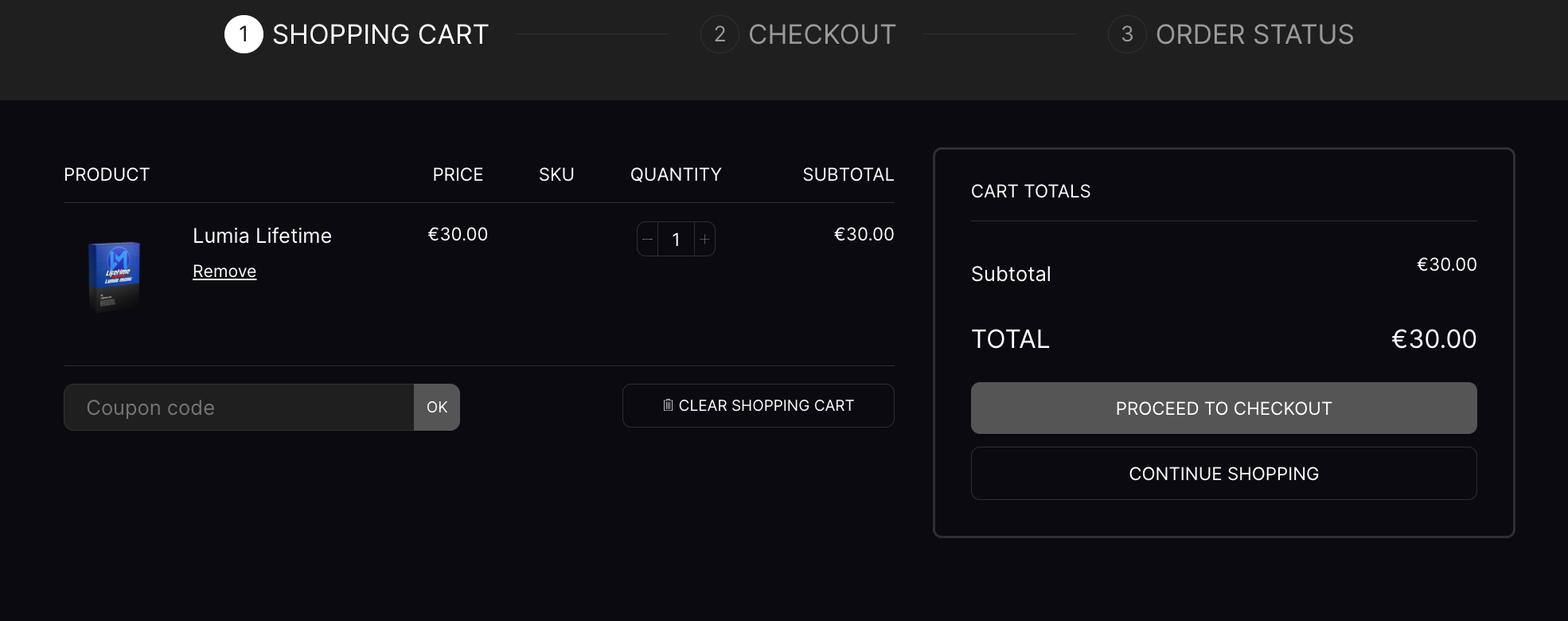1568x621 pixels.
Task: Click Continue Shopping button
Action: click(x=1223, y=473)
